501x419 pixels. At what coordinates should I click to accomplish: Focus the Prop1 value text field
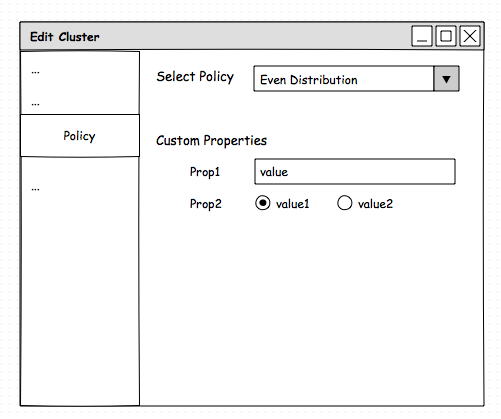point(355,172)
